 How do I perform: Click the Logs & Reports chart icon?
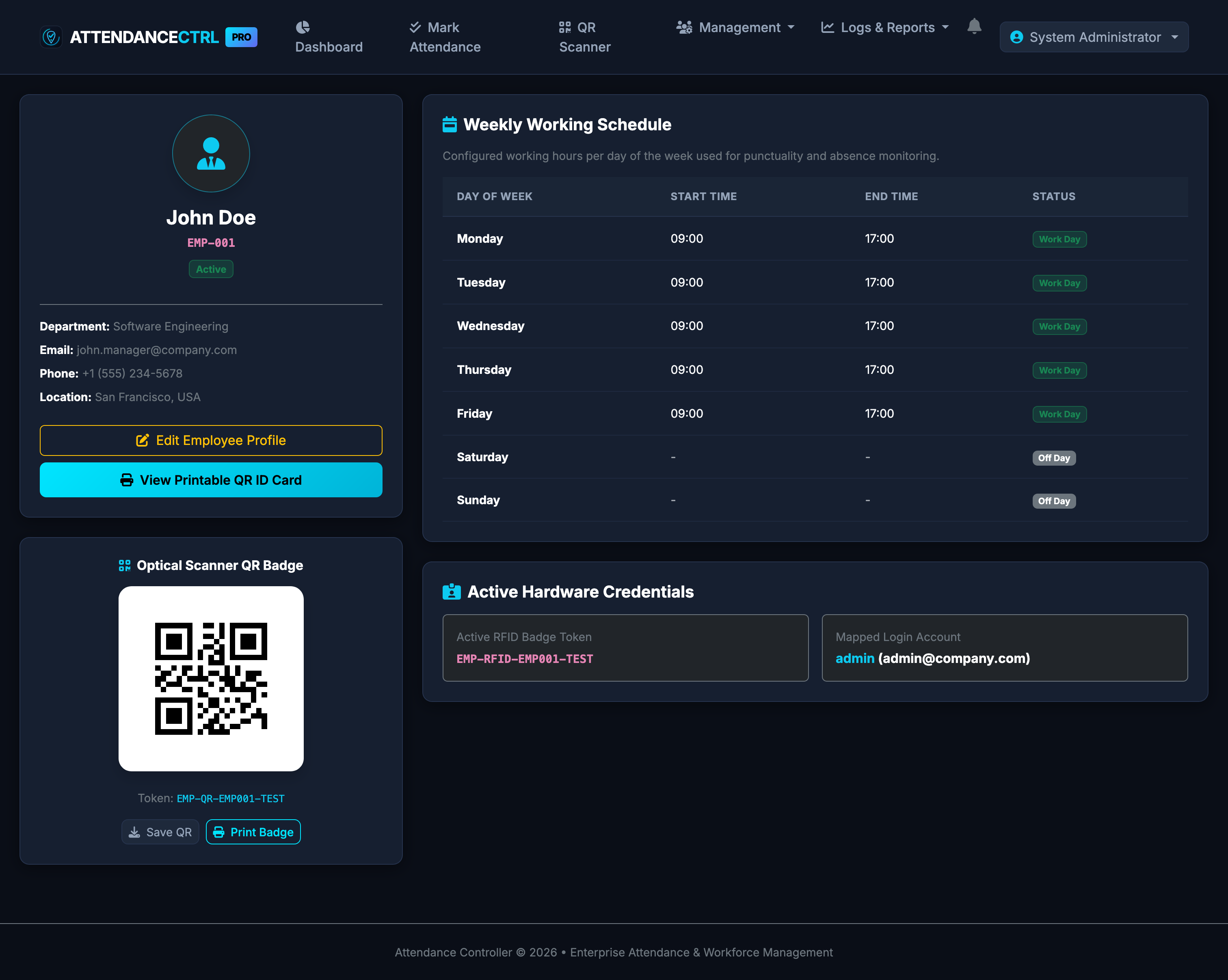click(x=828, y=27)
